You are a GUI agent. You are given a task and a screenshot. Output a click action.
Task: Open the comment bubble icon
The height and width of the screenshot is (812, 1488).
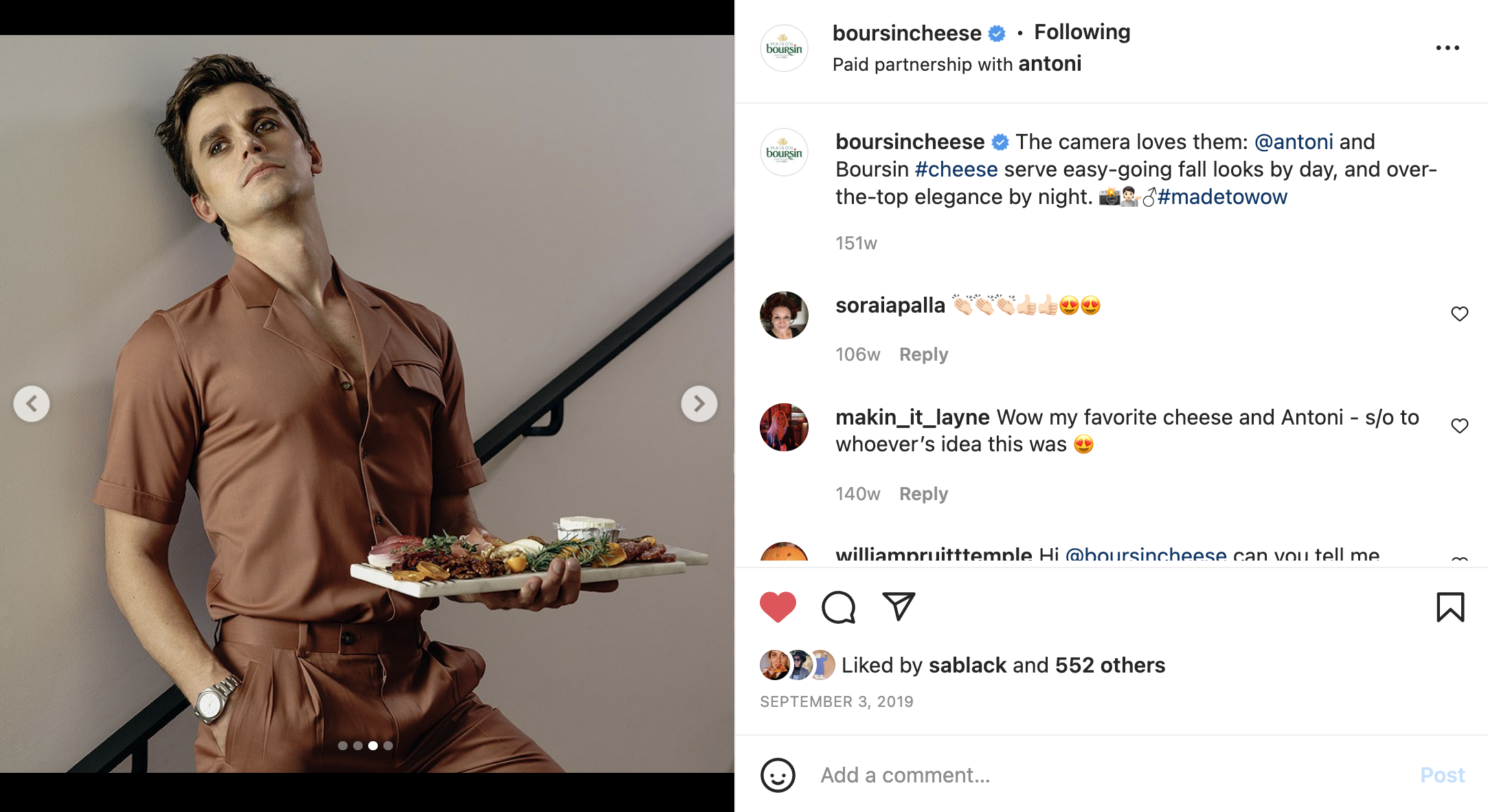838,607
